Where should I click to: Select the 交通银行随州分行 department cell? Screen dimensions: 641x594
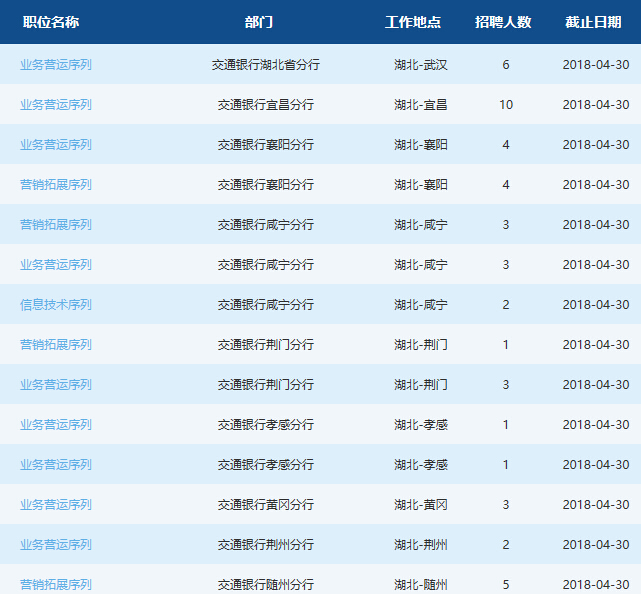[x=266, y=585]
